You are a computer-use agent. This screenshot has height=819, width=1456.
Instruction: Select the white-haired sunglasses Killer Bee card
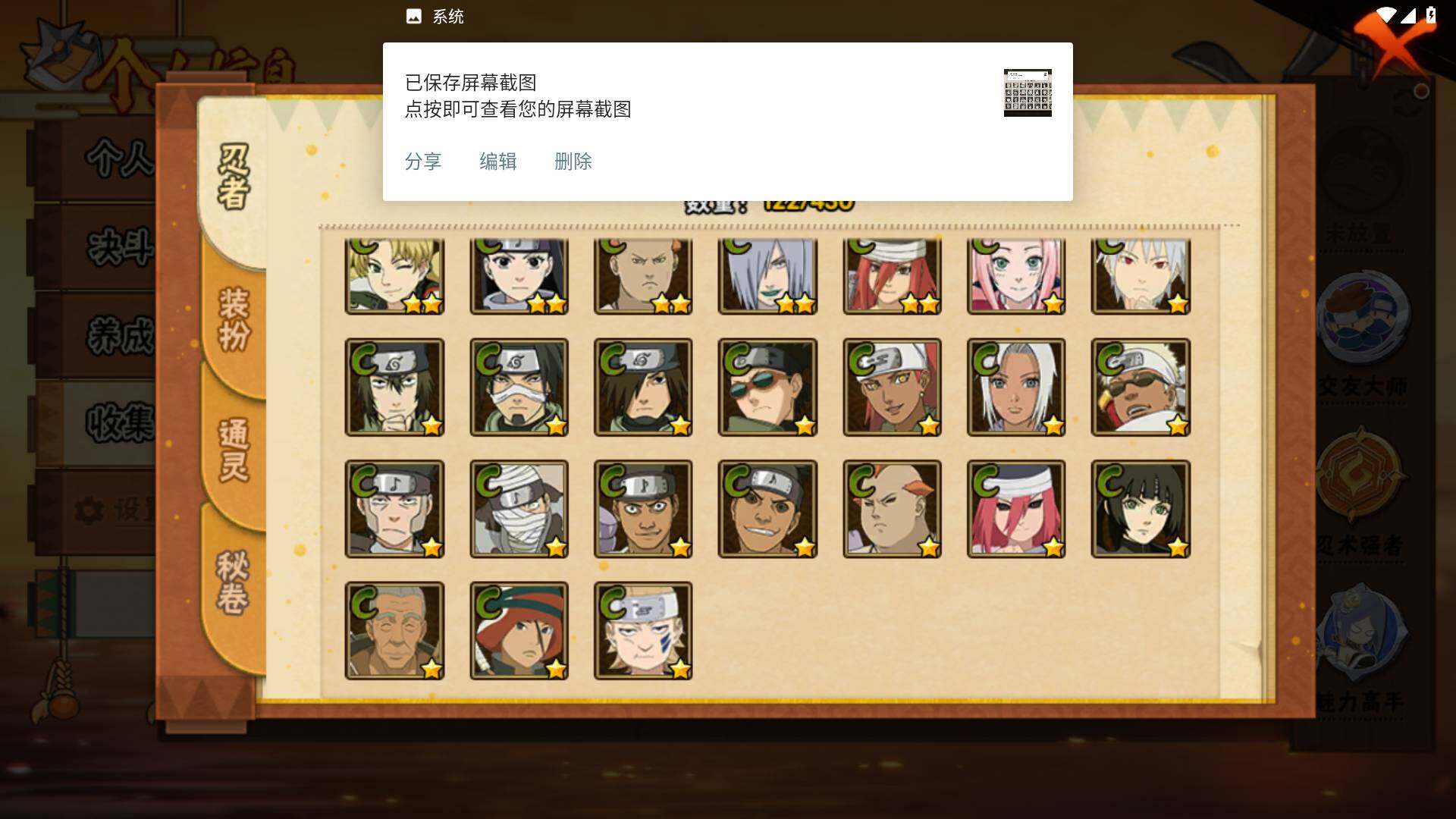pos(1141,388)
